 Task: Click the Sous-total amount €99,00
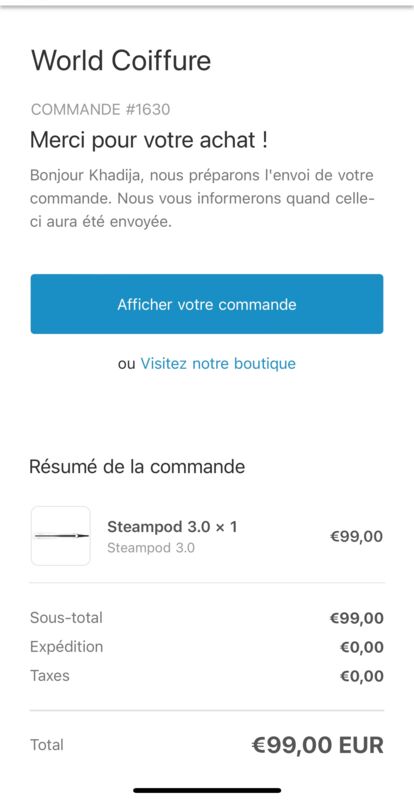(356, 618)
